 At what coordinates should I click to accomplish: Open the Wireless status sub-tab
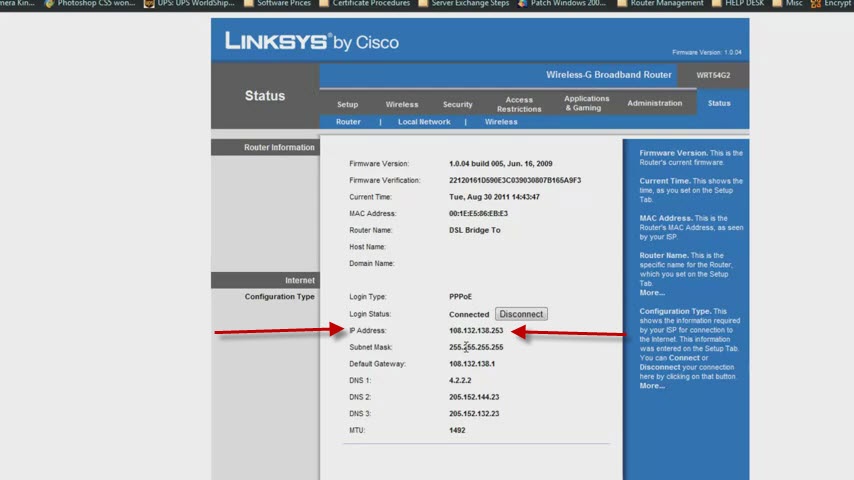[501, 121]
